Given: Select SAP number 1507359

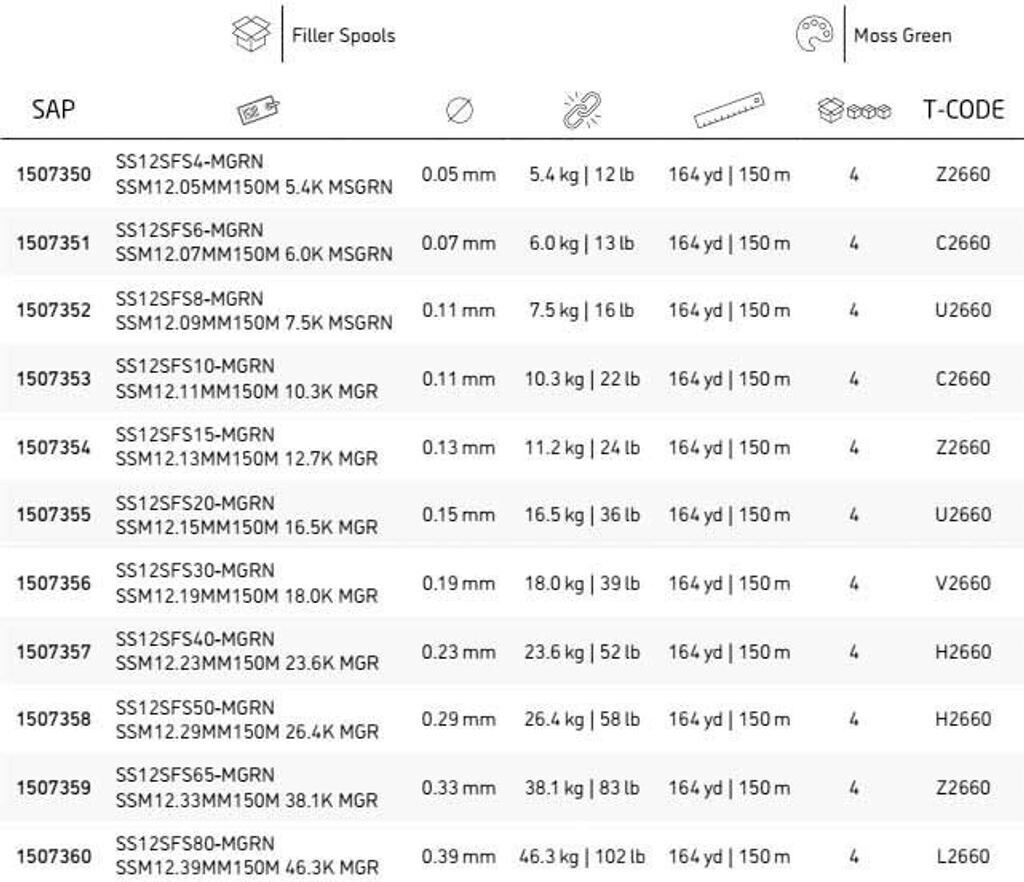Looking at the screenshot, I should point(53,788).
